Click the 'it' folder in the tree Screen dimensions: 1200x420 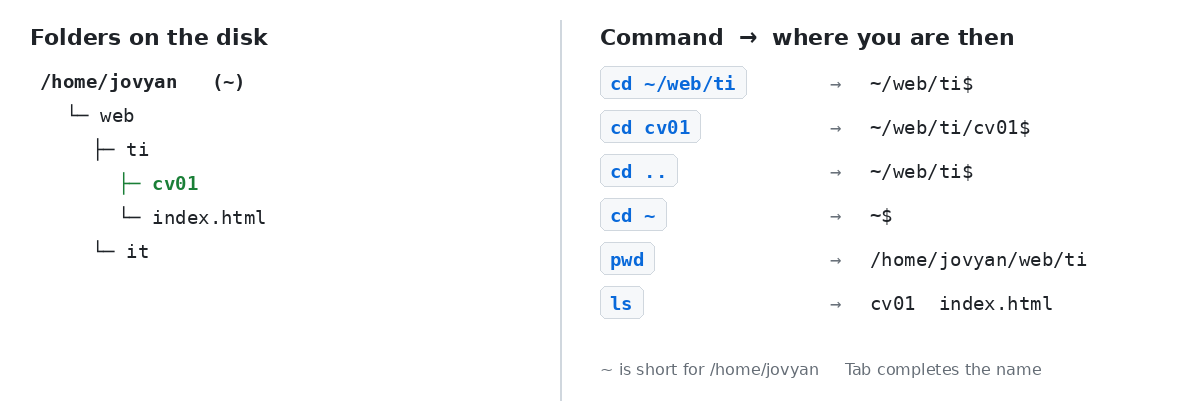[137, 252]
